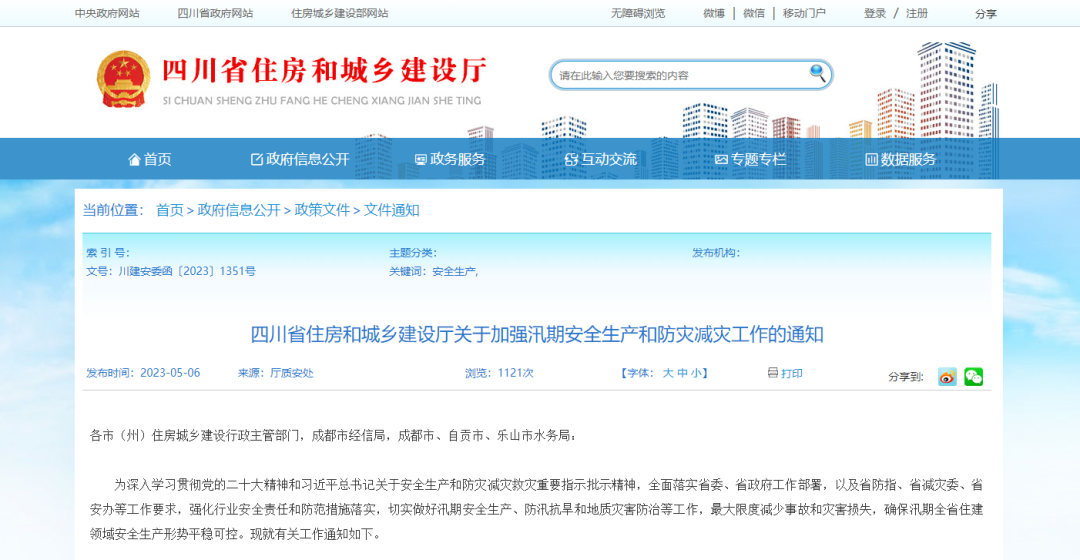1080x560 pixels.
Task: Open 专题专栏 navigation tab
Action: pos(750,159)
